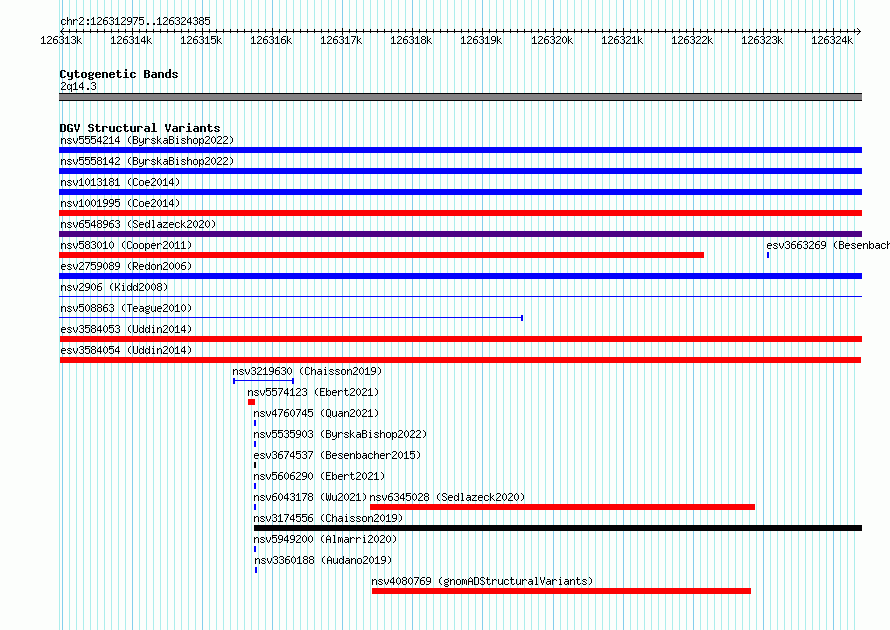
Task: Click the small red nsv5574123 block
Action: point(251,402)
